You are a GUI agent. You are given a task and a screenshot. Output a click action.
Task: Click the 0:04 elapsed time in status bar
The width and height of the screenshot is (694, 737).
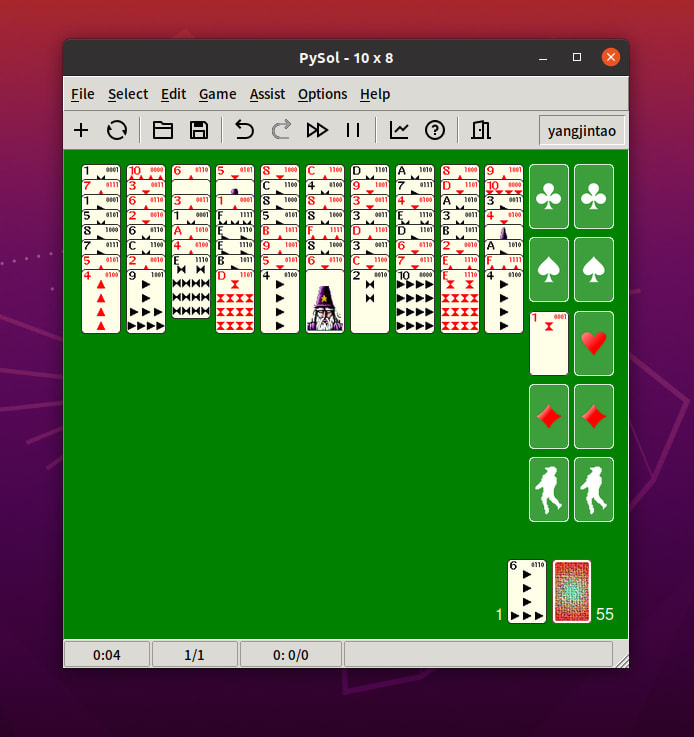(107, 655)
